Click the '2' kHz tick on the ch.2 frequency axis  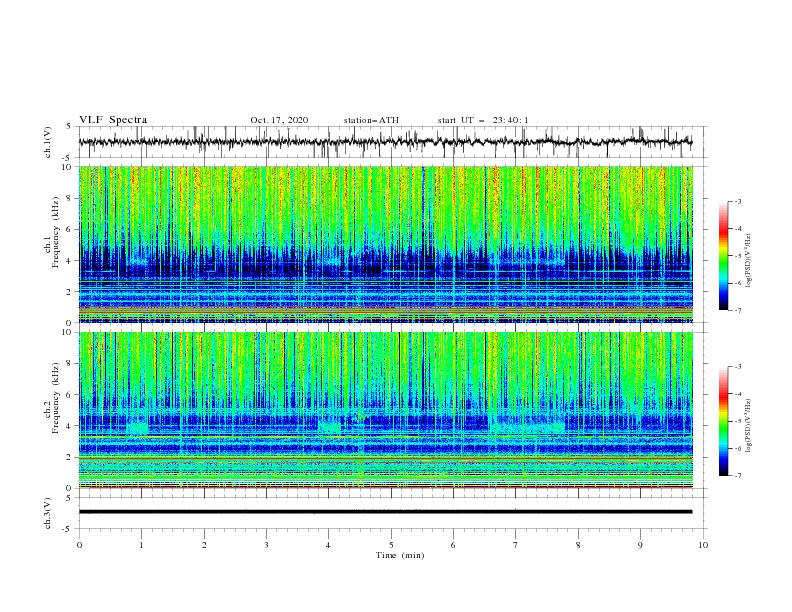69,457
